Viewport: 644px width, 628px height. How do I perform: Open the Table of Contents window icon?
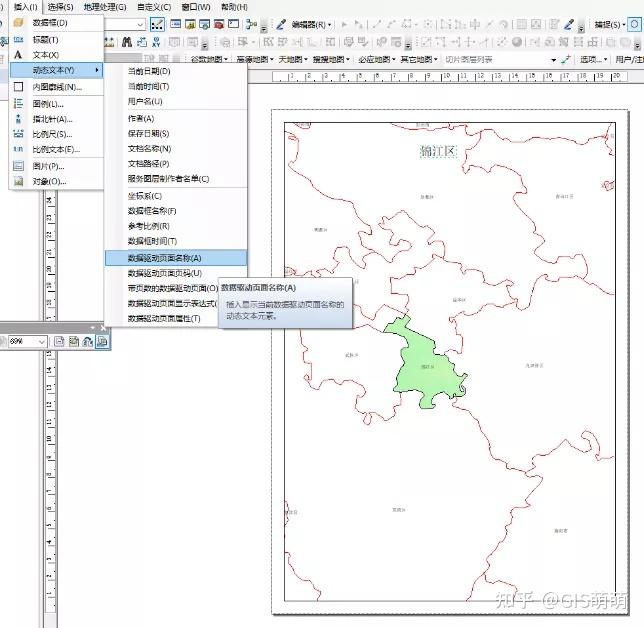(x=176, y=24)
